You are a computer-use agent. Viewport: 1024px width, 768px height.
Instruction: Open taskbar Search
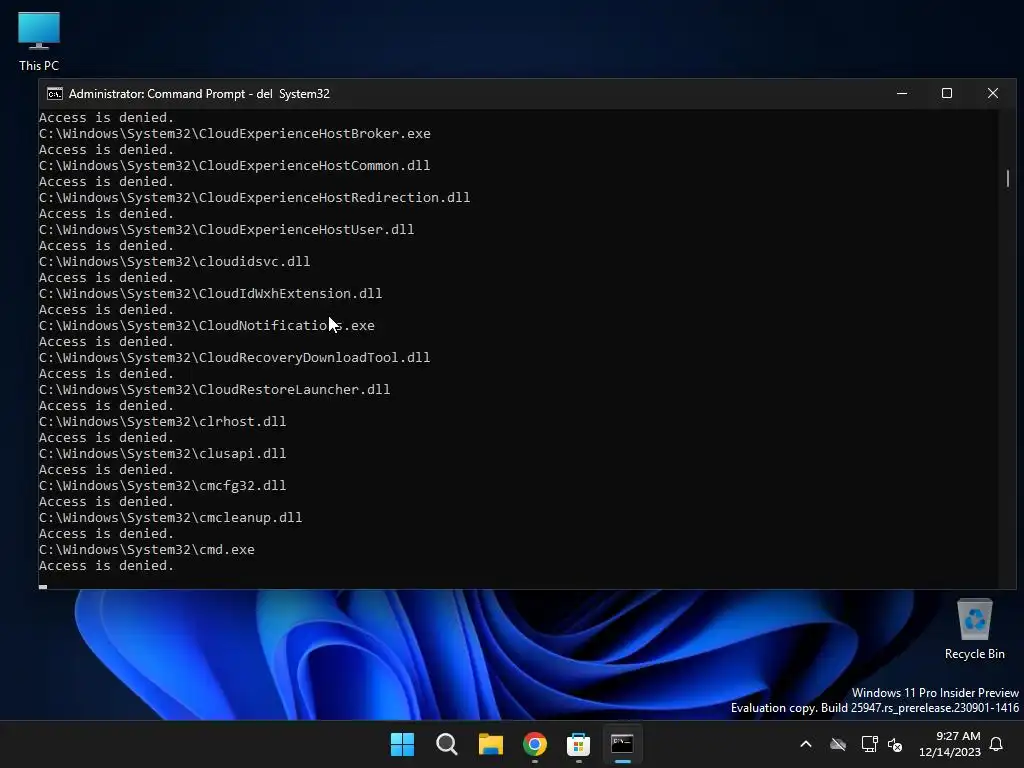coord(447,744)
